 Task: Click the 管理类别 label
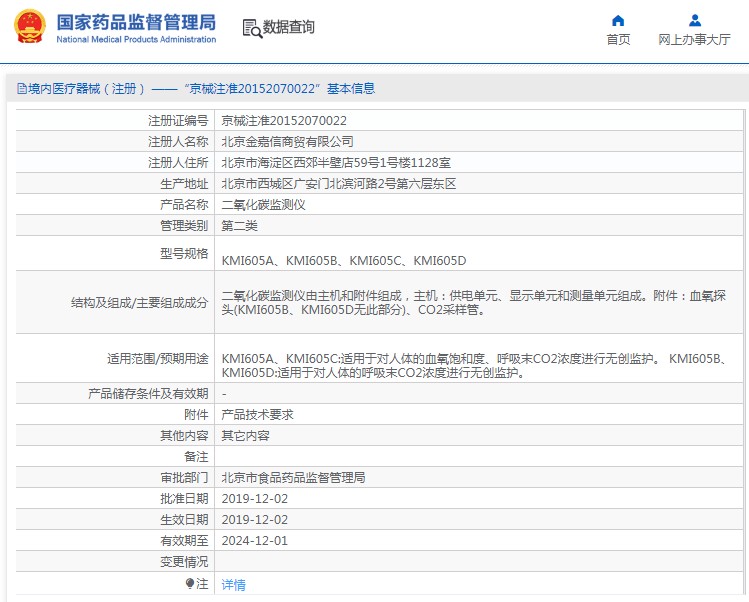(x=184, y=226)
